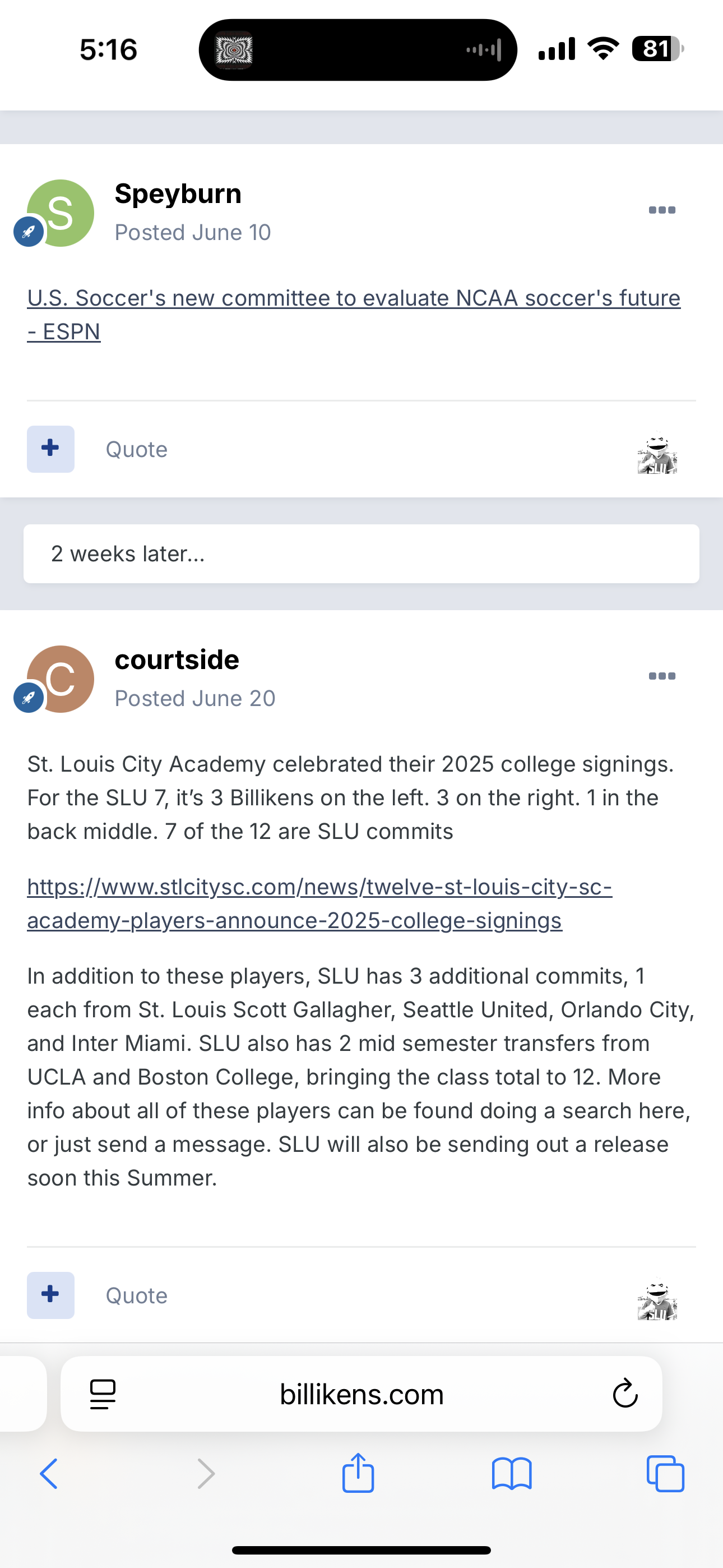
Task: View Speyburn's profile avatar
Action: [61, 213]
